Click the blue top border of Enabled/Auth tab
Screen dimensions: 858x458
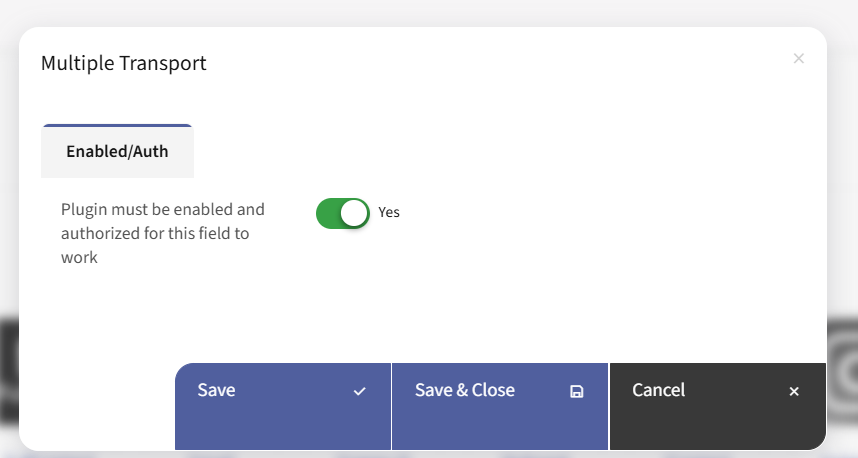pyautogui.click(x=117, y=125)
